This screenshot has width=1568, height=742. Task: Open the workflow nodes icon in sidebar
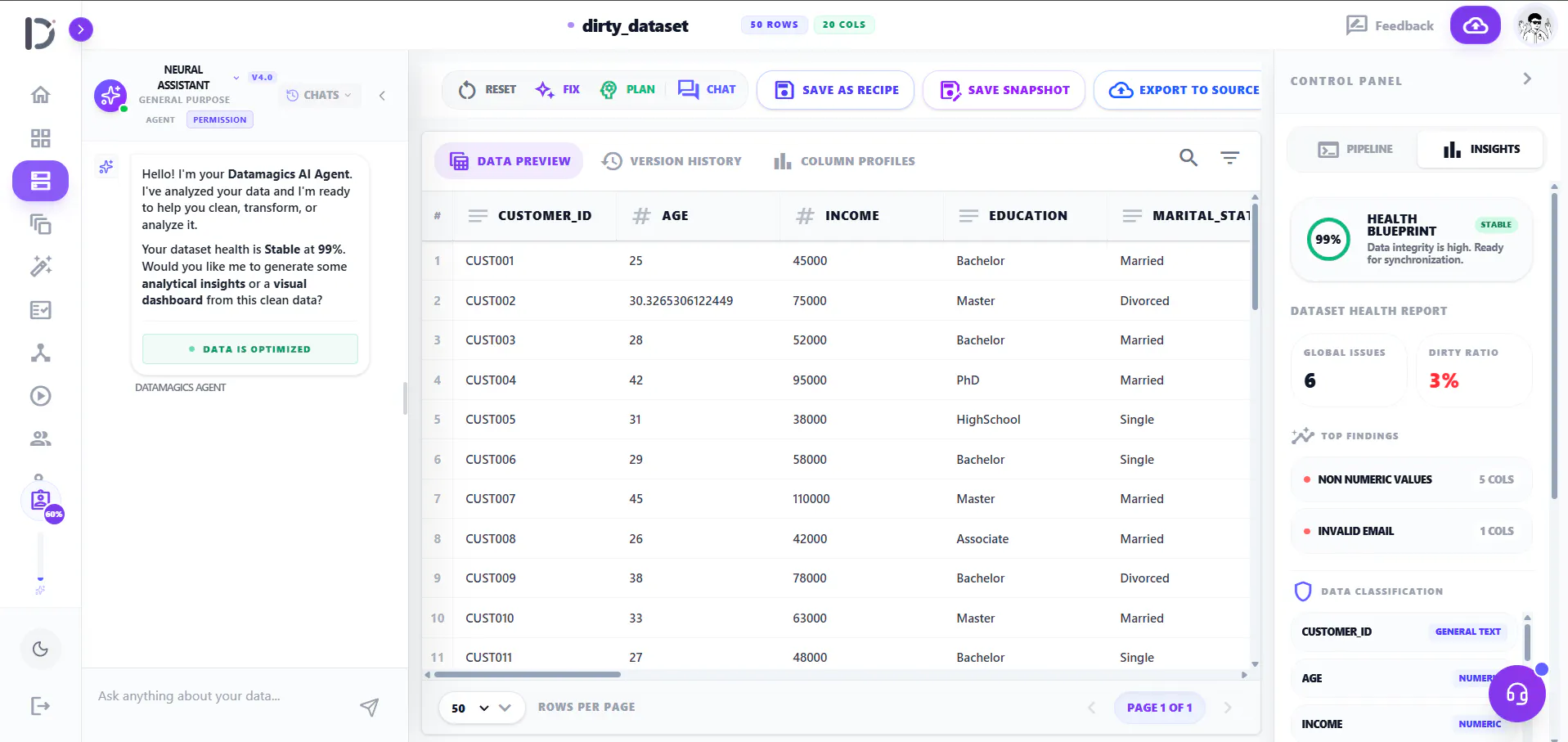40,353
